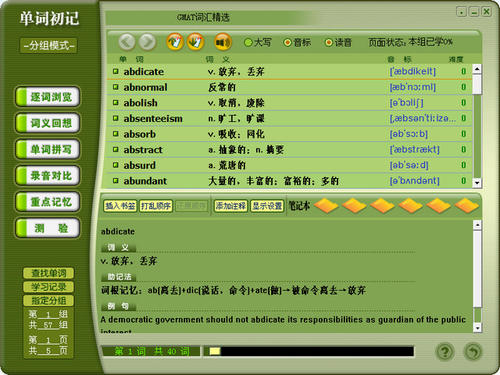Viewport: 500px width, 375px height.
Task: Click the word list scrollbar up arrow
Action: click(x=477, y=68)
